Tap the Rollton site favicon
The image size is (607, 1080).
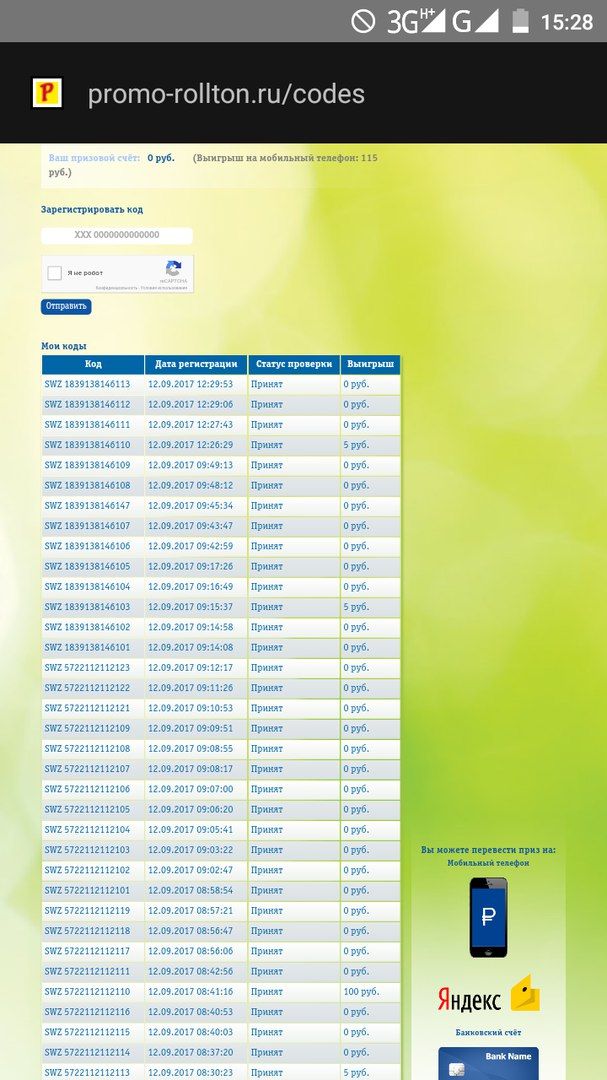46,93
